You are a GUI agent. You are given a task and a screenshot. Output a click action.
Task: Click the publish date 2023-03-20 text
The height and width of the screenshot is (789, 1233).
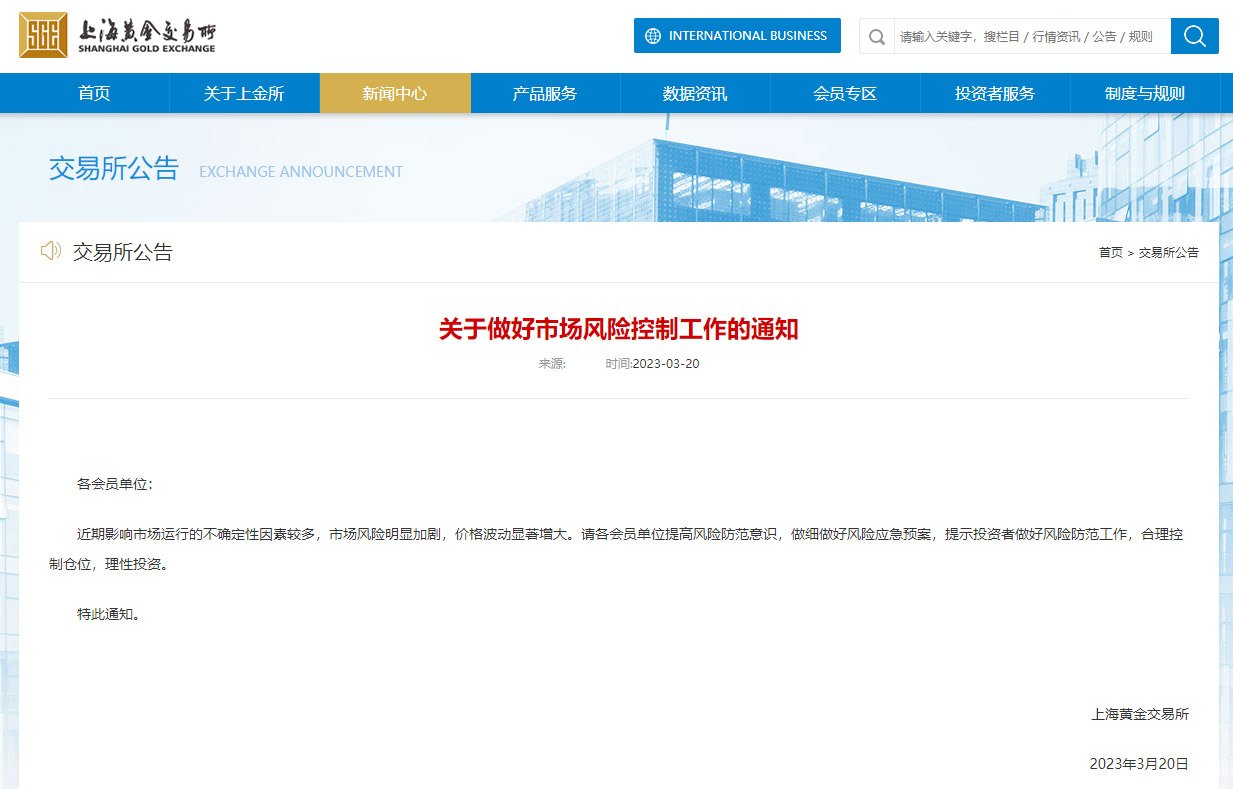pyautogui.click(x=666, y=364)
